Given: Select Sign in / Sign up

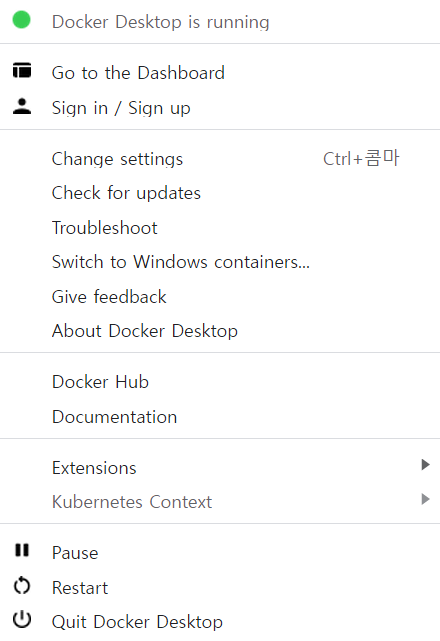Looking at the screenshot, I should 220,108.
